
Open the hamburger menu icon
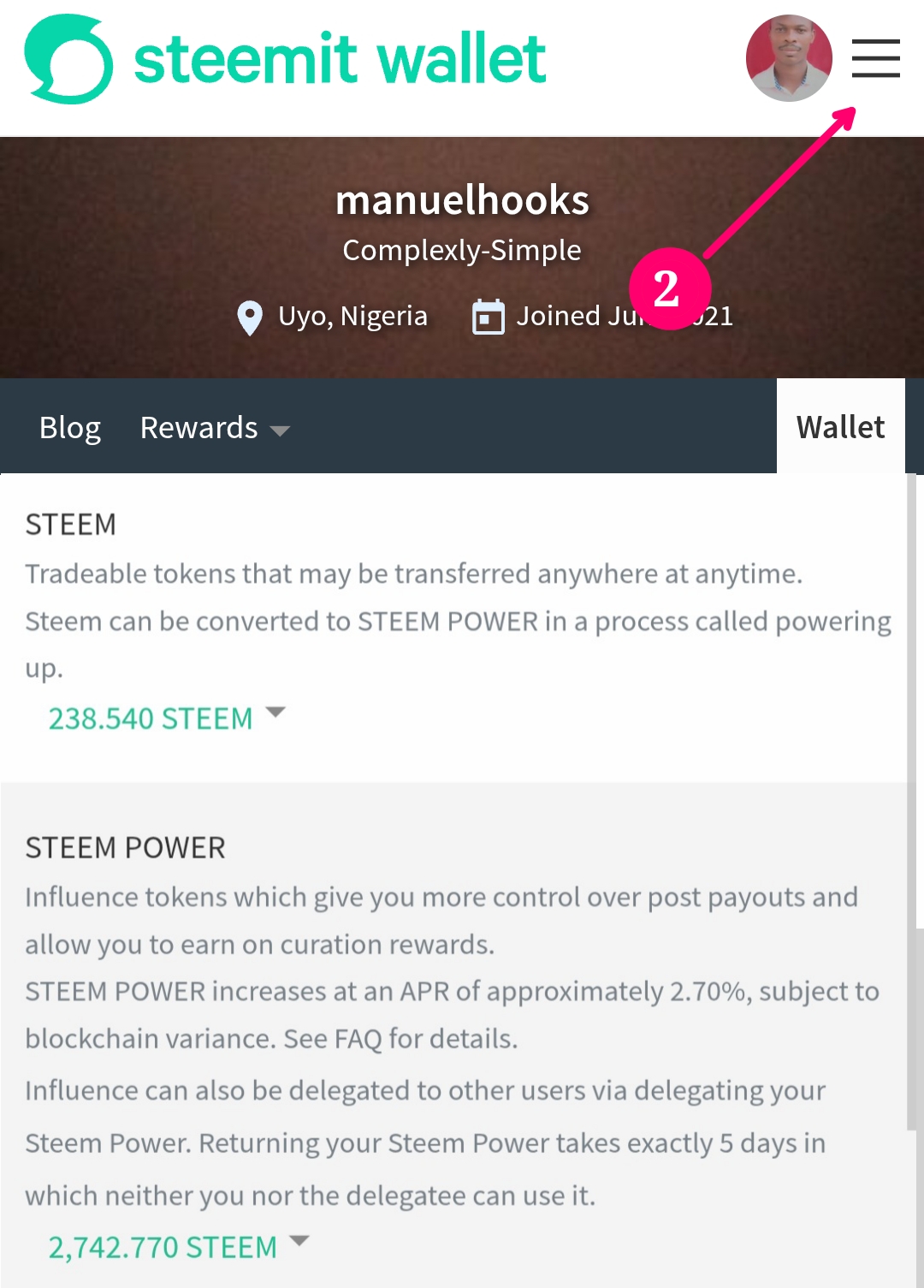pos(875,58)
